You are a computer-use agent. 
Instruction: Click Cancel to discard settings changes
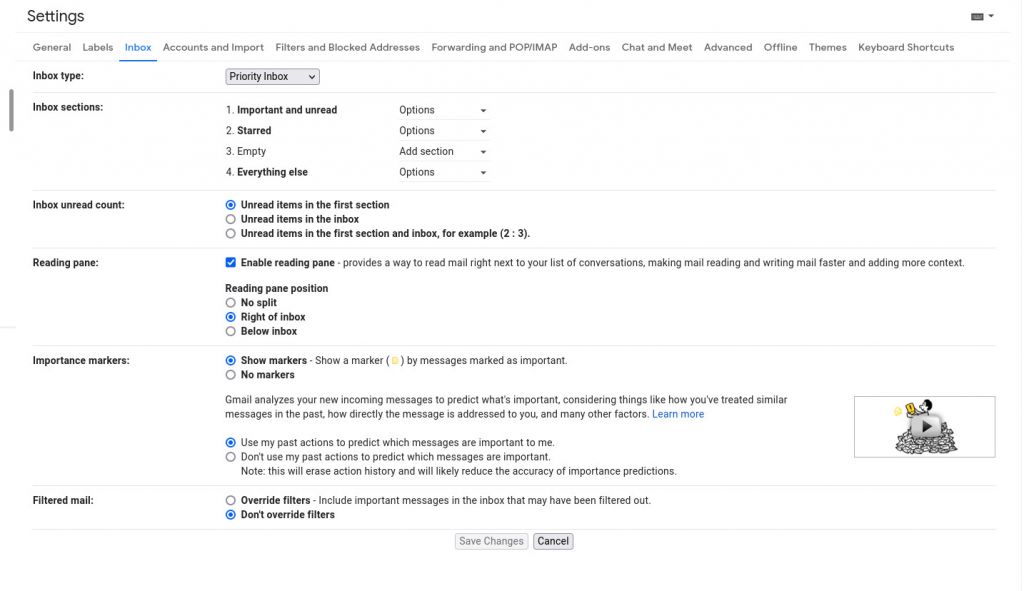tap(553, 540)
